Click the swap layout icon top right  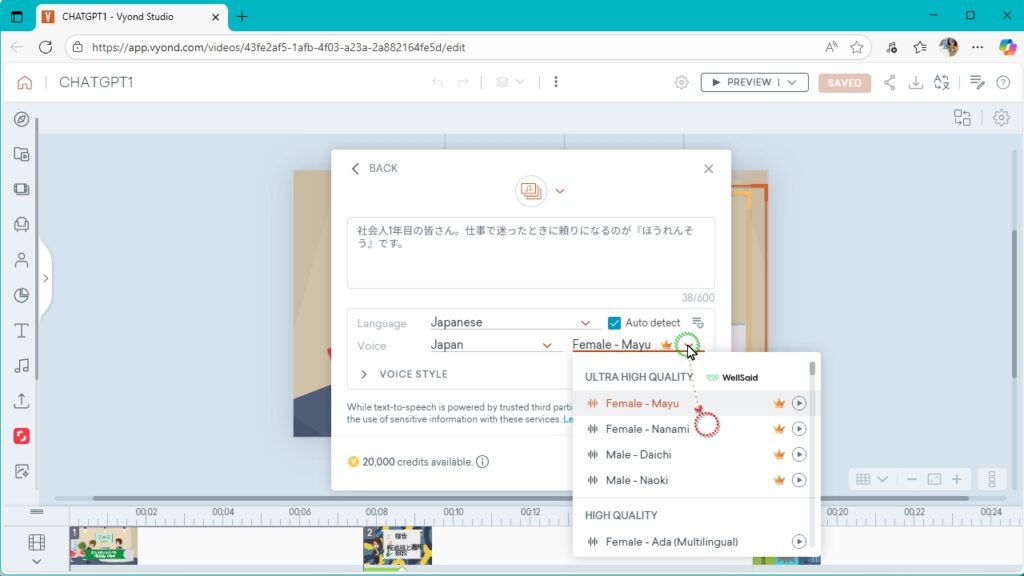[962, 118]
